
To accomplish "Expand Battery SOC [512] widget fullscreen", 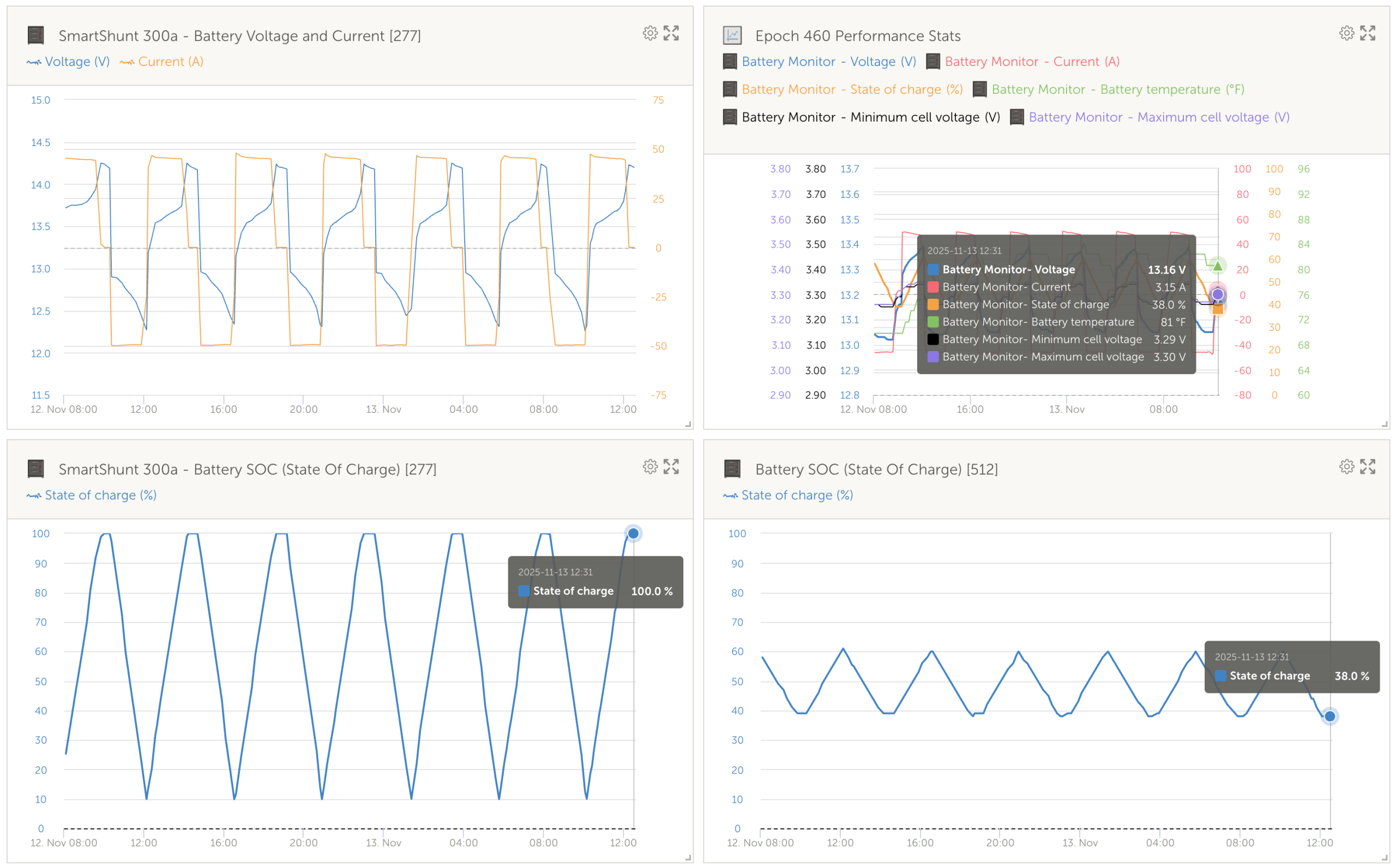I will pyautogui.click(x=1368, y=467).
